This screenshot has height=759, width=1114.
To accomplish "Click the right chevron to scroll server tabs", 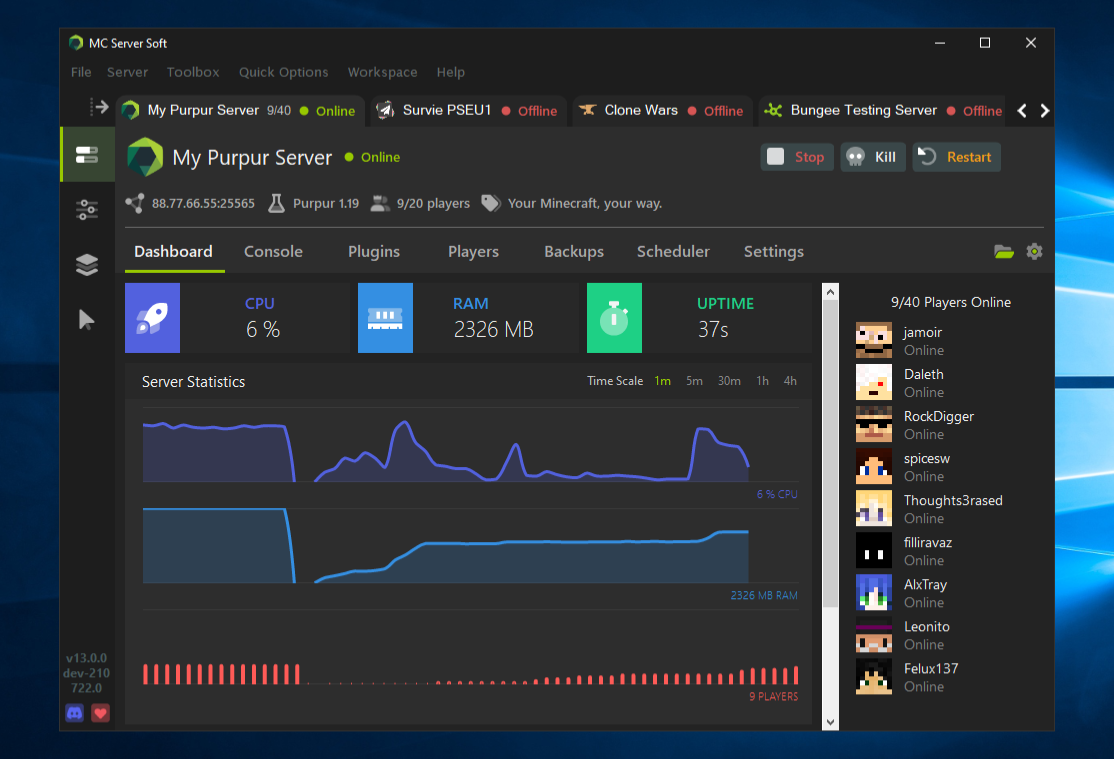I will 1045,111.
